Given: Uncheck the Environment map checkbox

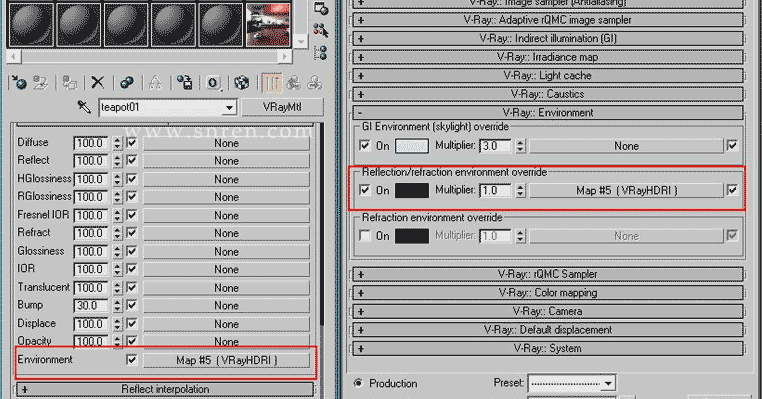Looking at the screenshot, I should pyautogui.click(x=132, y=360).
